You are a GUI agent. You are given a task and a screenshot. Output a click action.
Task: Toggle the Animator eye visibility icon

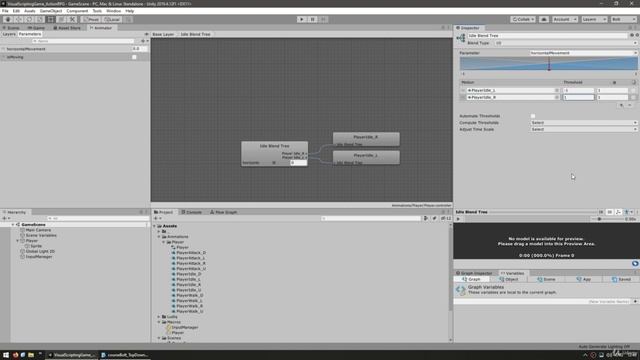(147, 34)
